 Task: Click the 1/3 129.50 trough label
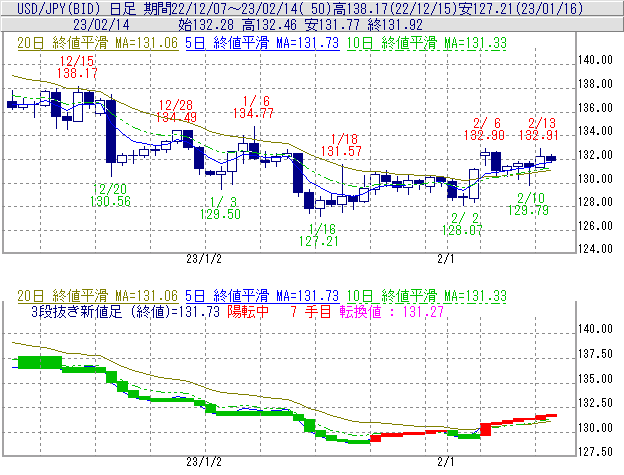coord(220,208)
